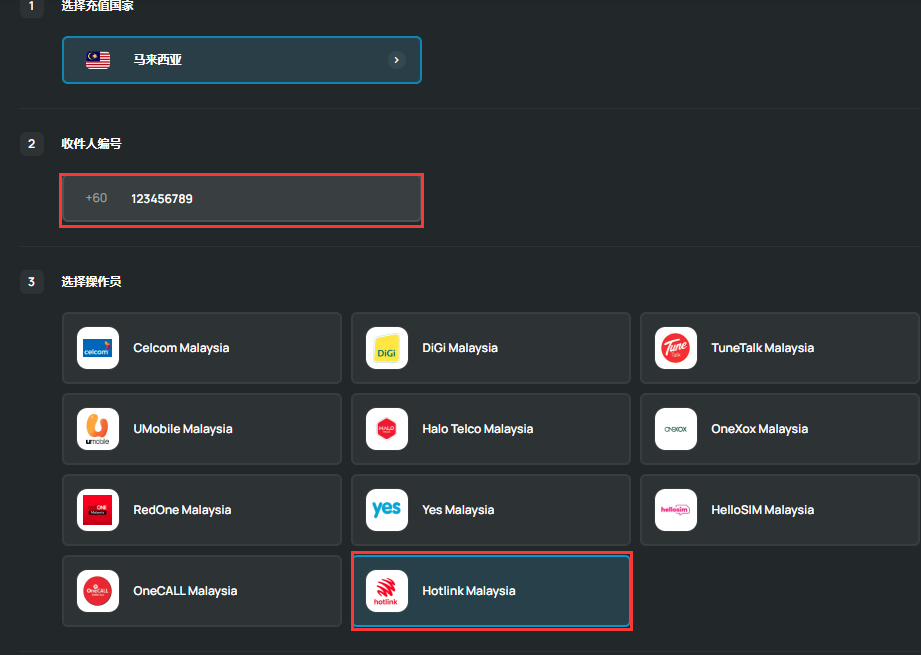
Task: Click the UMobile orange logo icon
Action: click(x=98, y=429)
